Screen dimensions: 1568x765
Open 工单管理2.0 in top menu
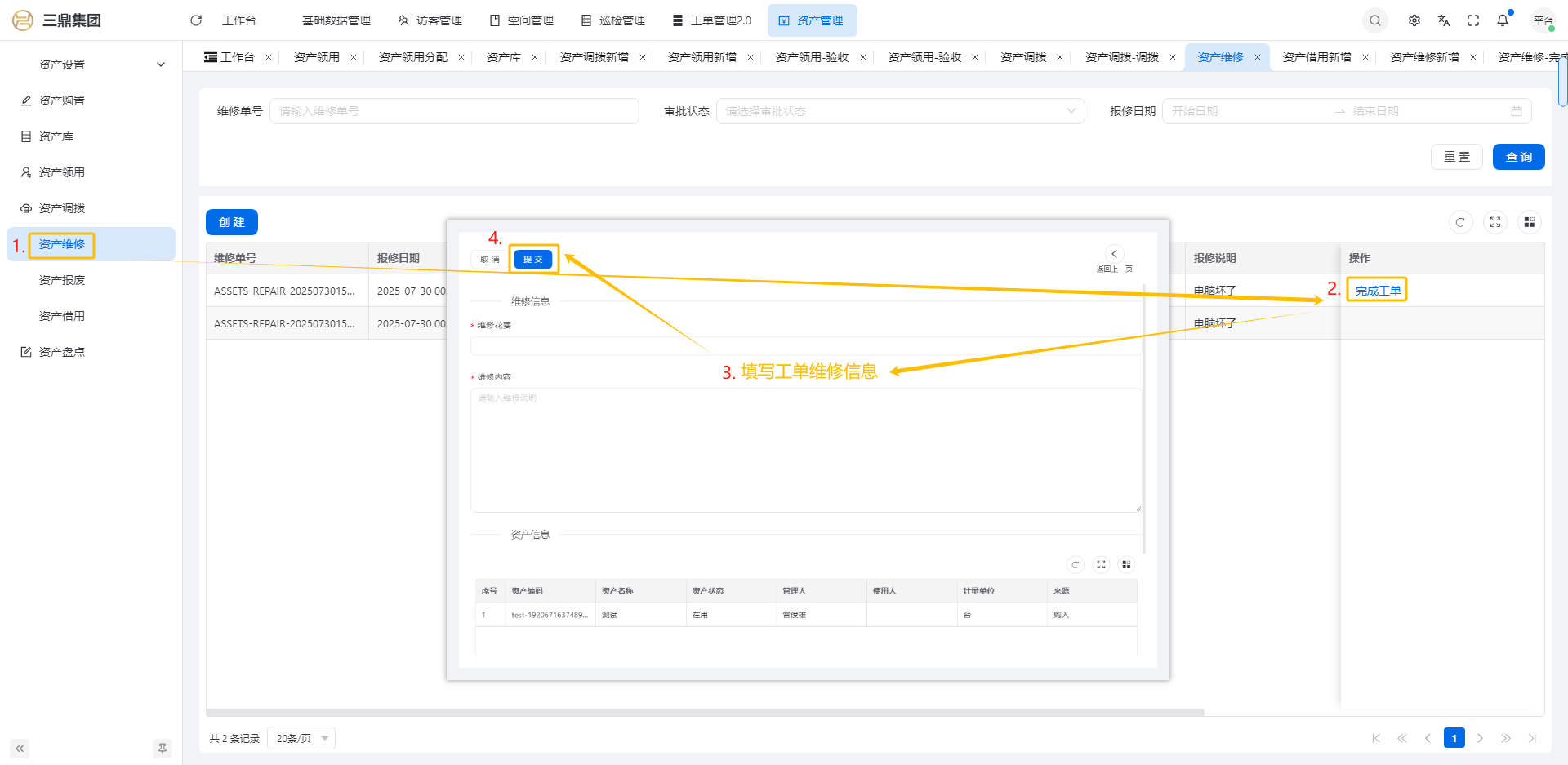click(711, 20)
